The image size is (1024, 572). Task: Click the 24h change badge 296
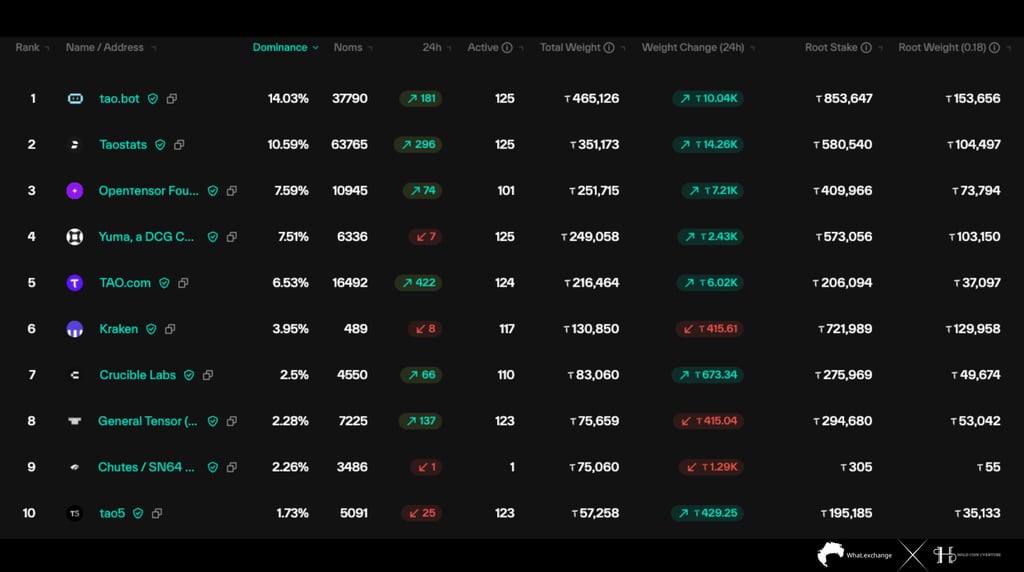418,144
